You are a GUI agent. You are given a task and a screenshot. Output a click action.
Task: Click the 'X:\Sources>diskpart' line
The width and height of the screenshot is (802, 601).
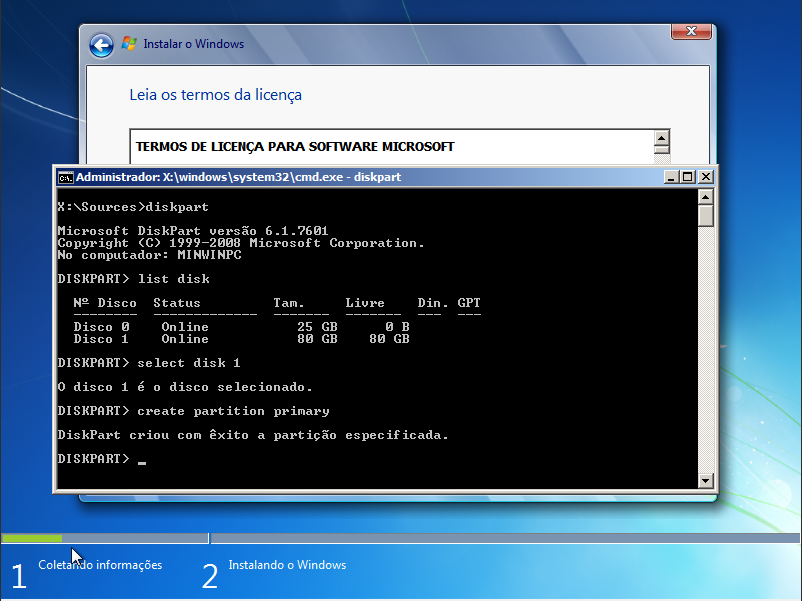[x=133, y=207]
